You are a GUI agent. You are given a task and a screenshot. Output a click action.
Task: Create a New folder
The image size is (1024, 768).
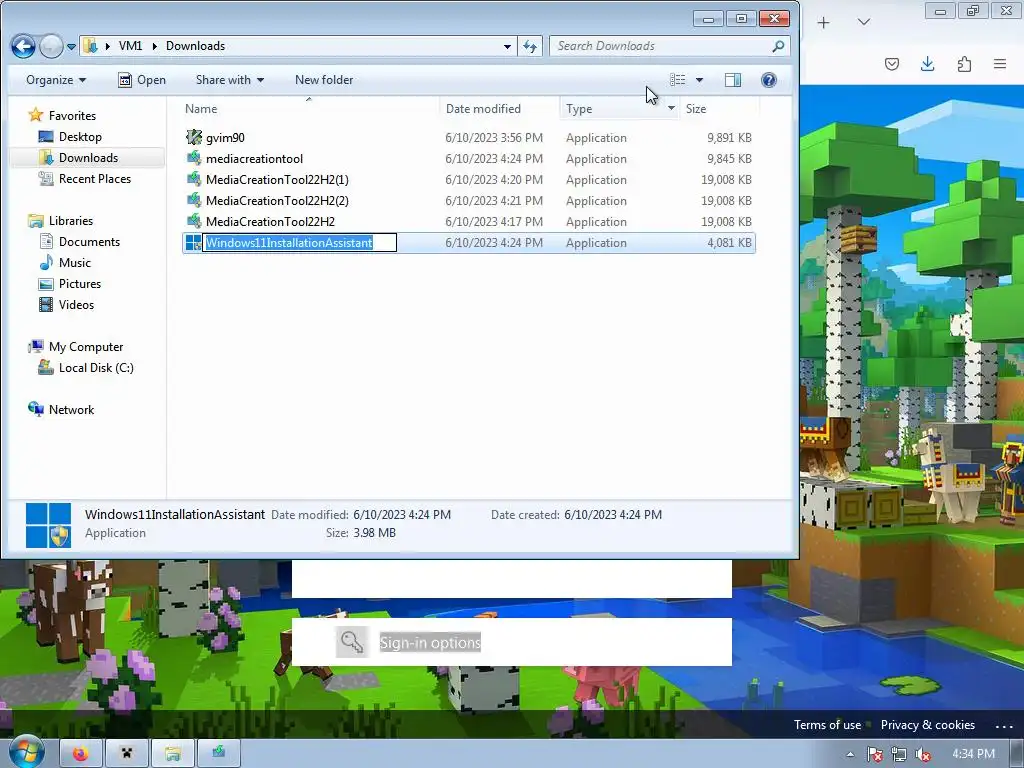324,80
